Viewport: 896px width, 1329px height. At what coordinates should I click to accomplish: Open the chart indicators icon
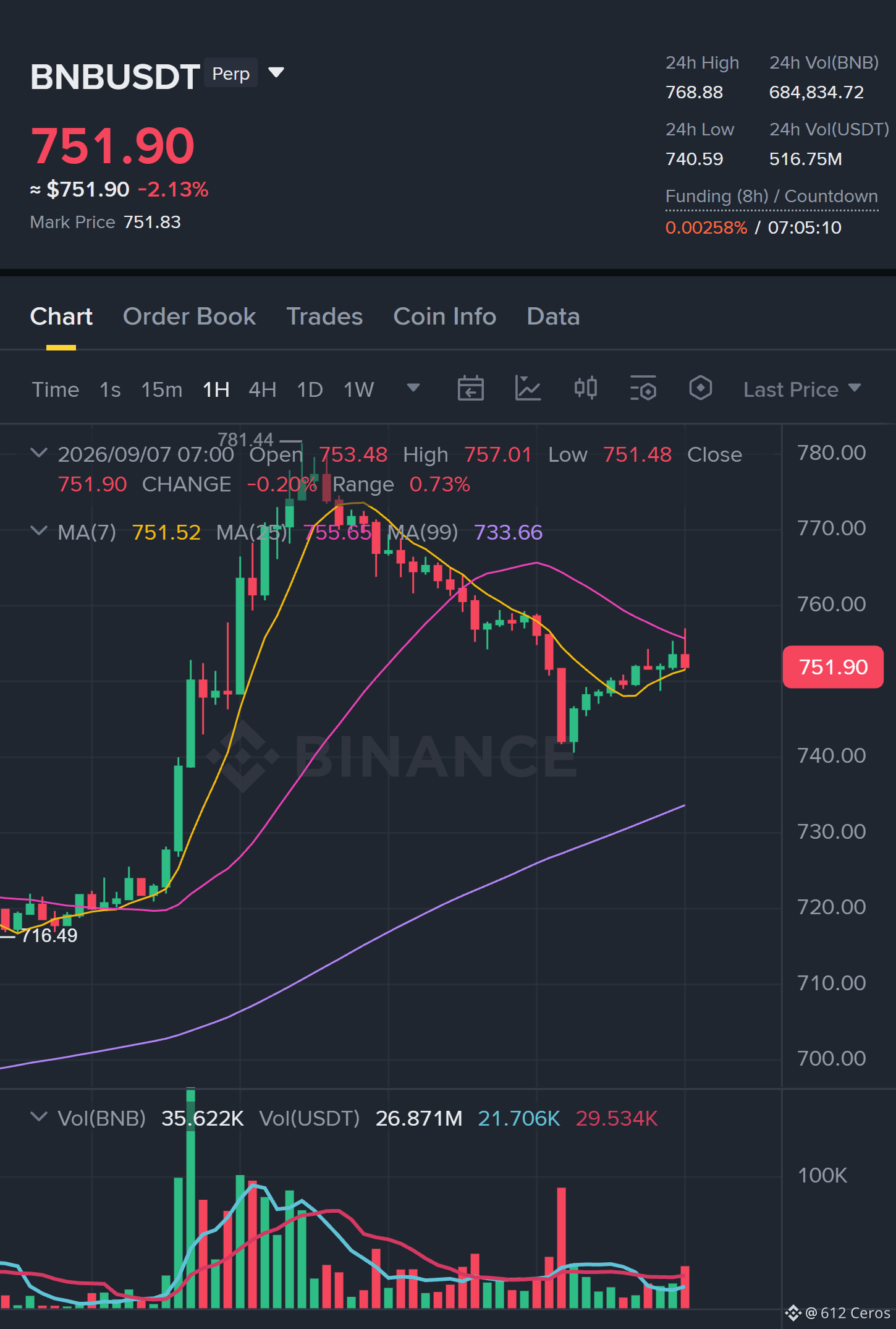coord(528,389)
